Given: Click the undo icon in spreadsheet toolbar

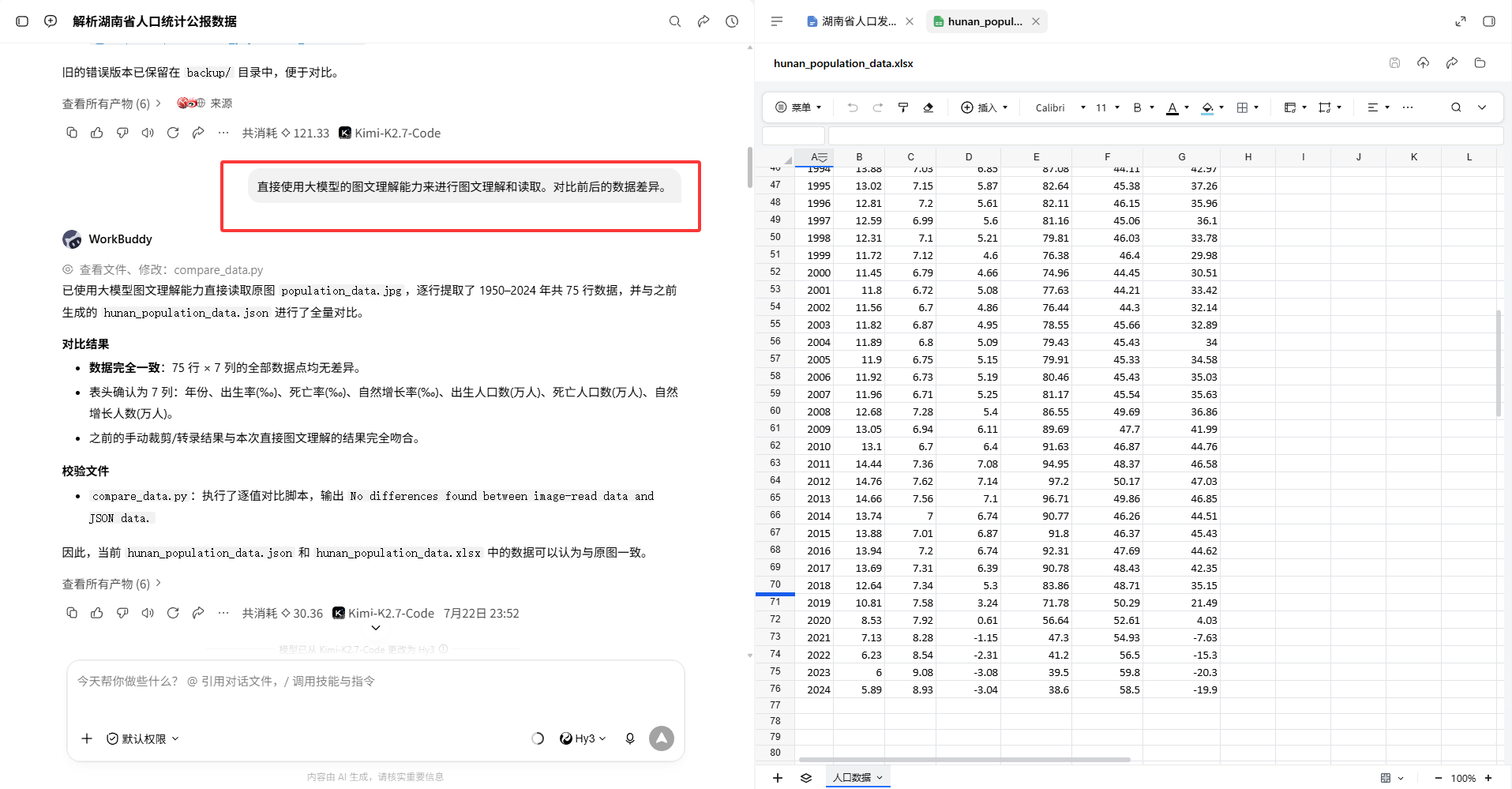Looking at the screenshot, I should click(853, 107).
